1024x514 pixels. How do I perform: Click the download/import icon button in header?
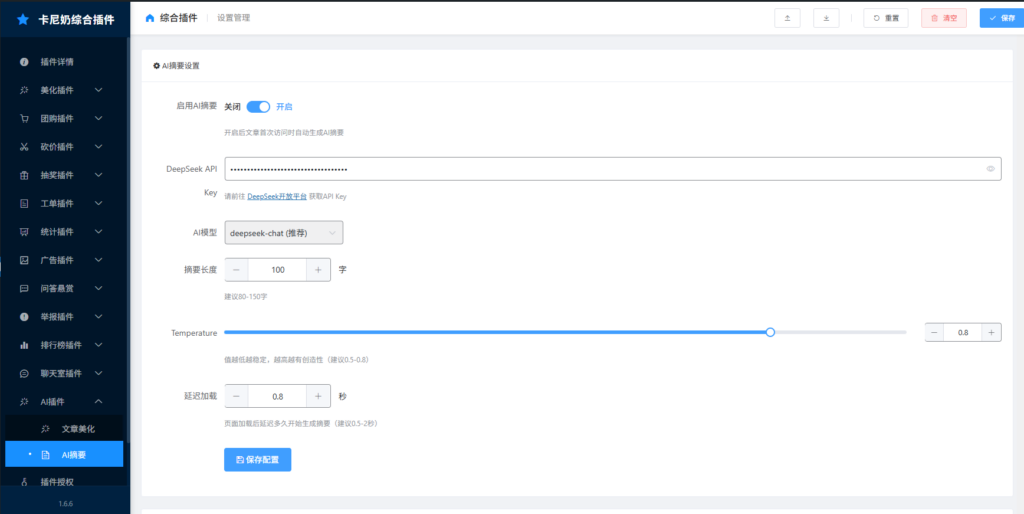[x=826, y=18]
